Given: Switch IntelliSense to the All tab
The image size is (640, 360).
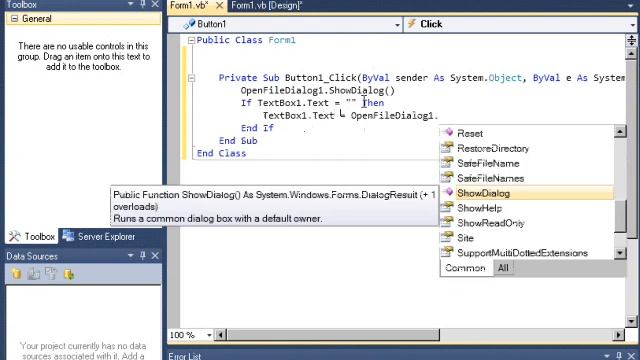Looking at the screenshot, I should point(503,268).
